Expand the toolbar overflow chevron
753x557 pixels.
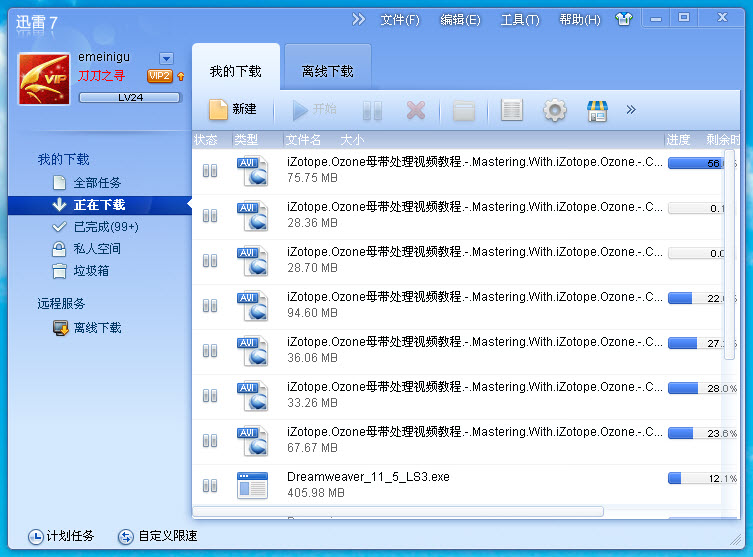[631, 110]
